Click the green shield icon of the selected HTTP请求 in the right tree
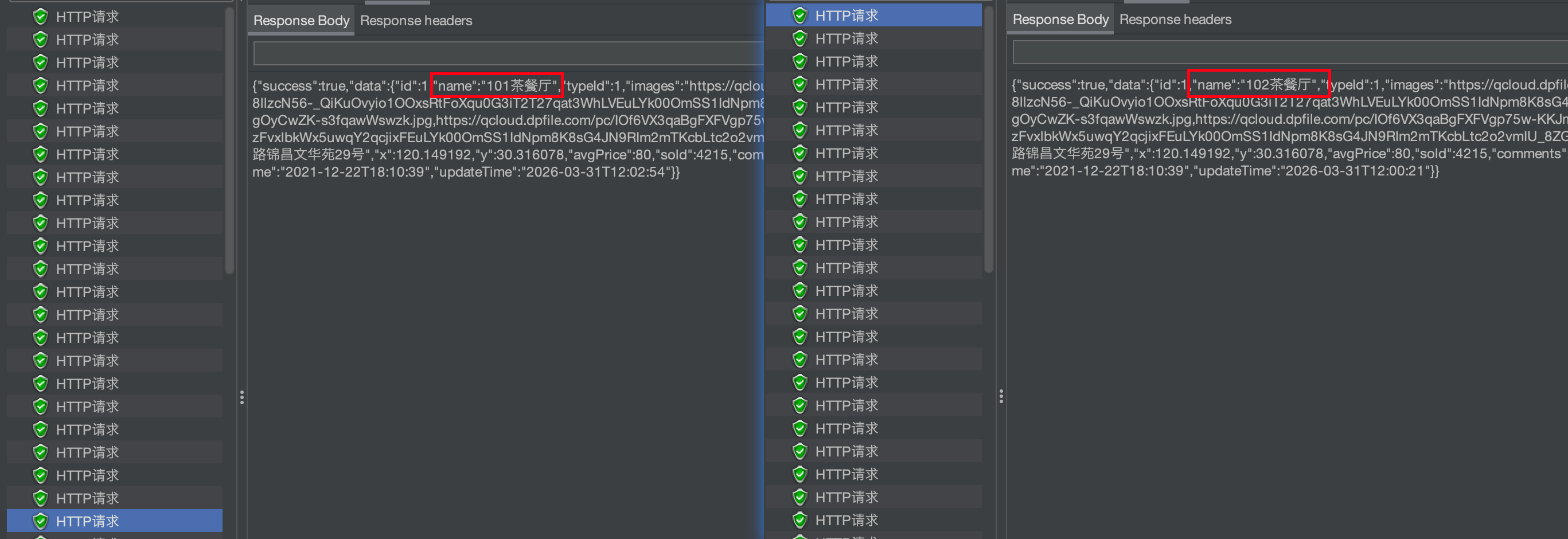The image size is (1568, 539). click(x=800, y=15)
